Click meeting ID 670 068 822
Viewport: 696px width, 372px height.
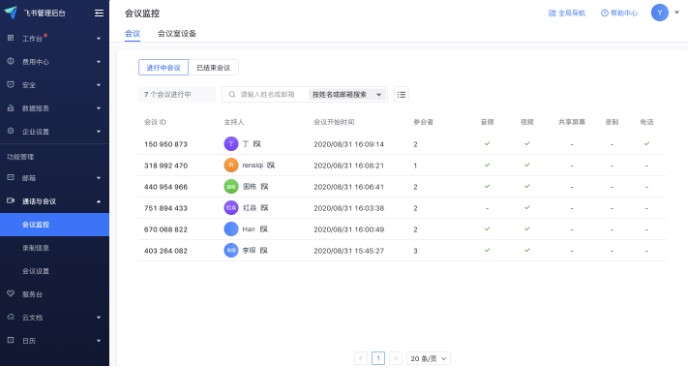(x=166, y=230)
